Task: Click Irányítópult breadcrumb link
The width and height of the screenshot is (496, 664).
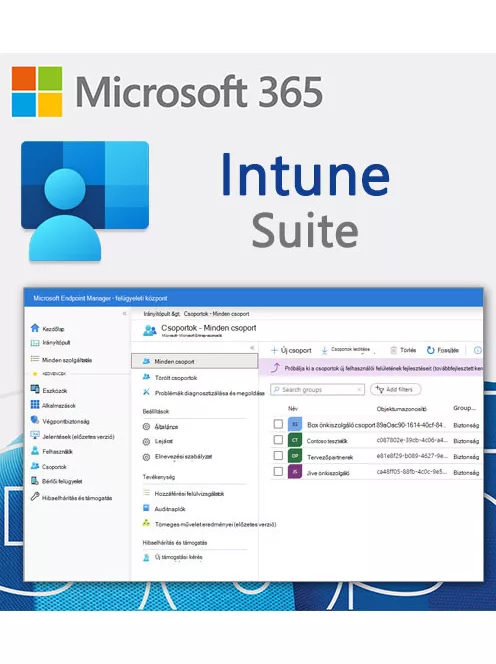Action: click(x=156, y=314)
